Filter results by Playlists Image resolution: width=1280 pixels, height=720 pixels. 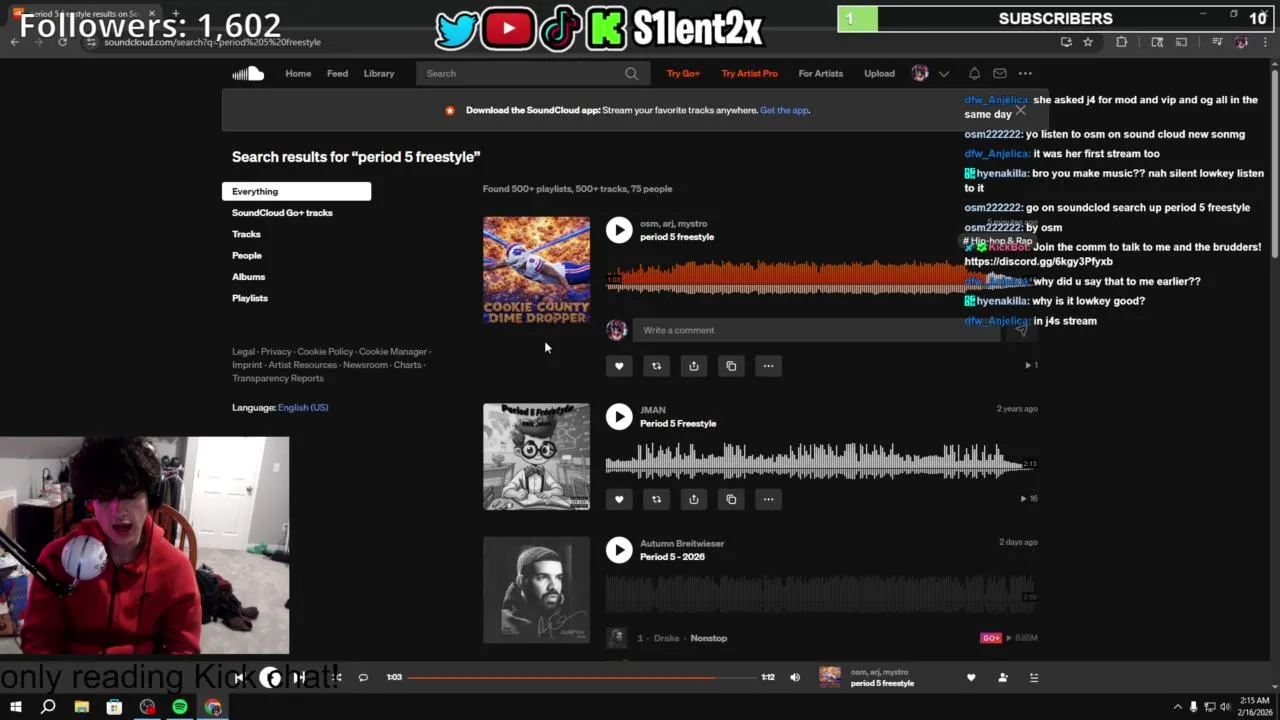[250, 298]
